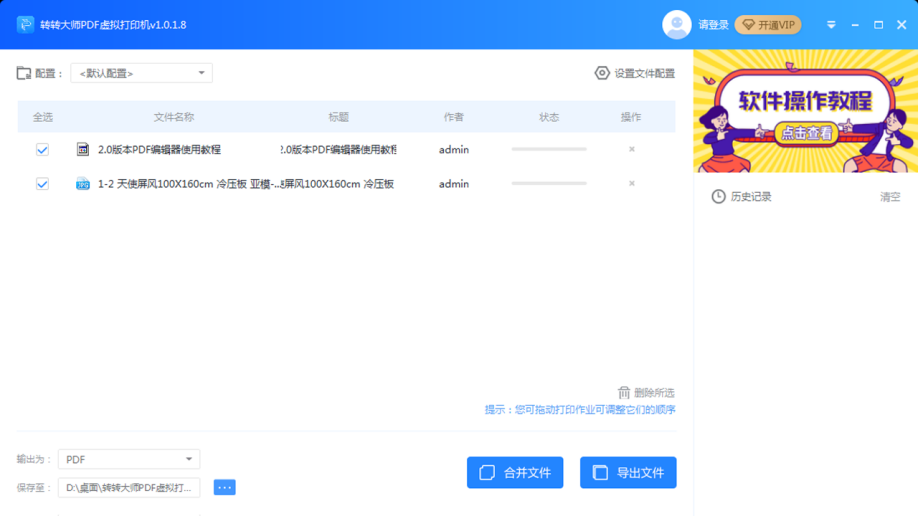Click the 保存至 save path field
The width and height of the screenshot is (918, 516).
129,487
